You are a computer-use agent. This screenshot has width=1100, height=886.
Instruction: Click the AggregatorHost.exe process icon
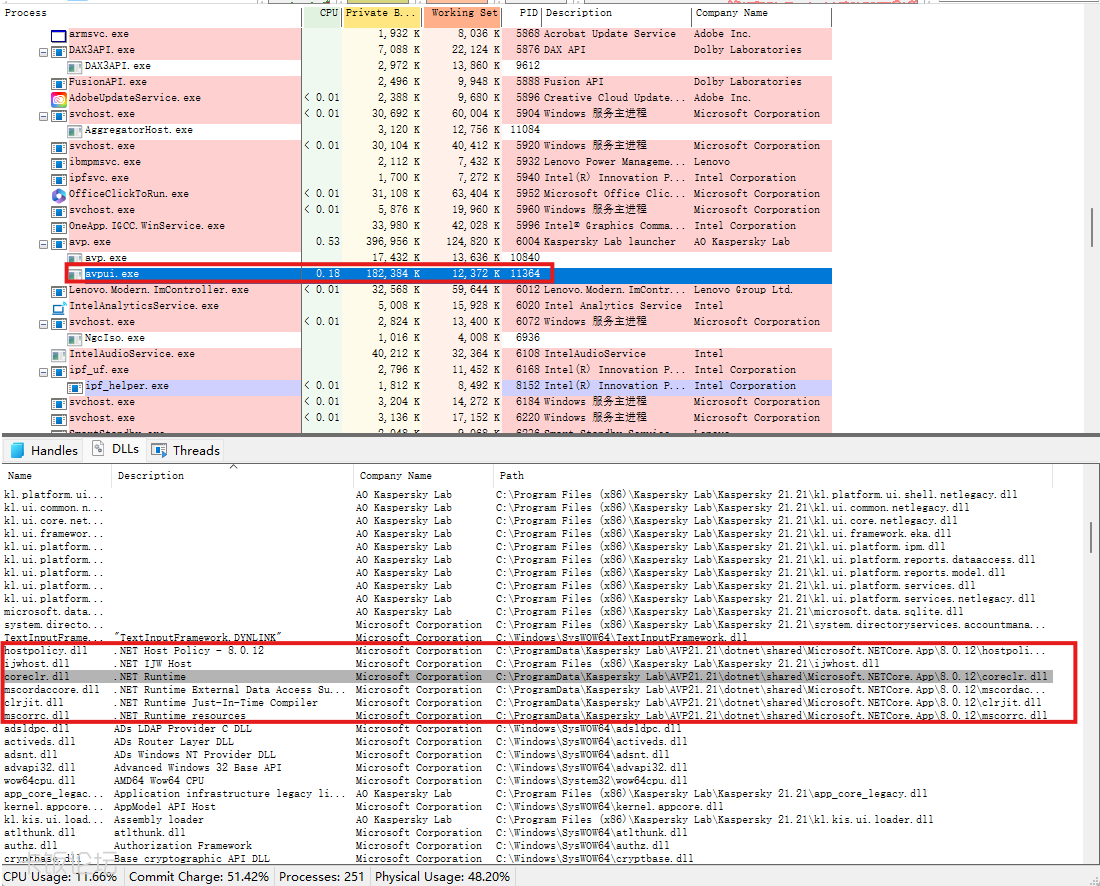coord(75,130)
